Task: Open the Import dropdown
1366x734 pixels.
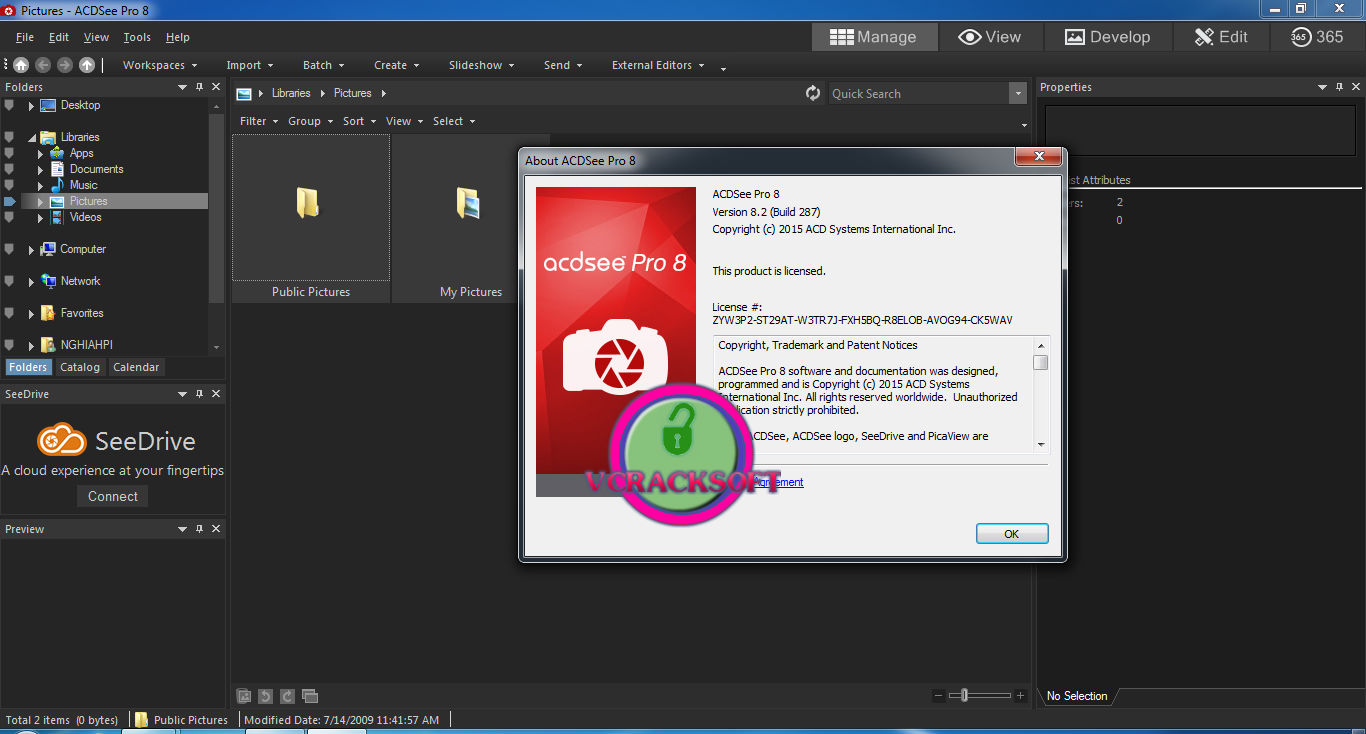Action: point(249,65)
